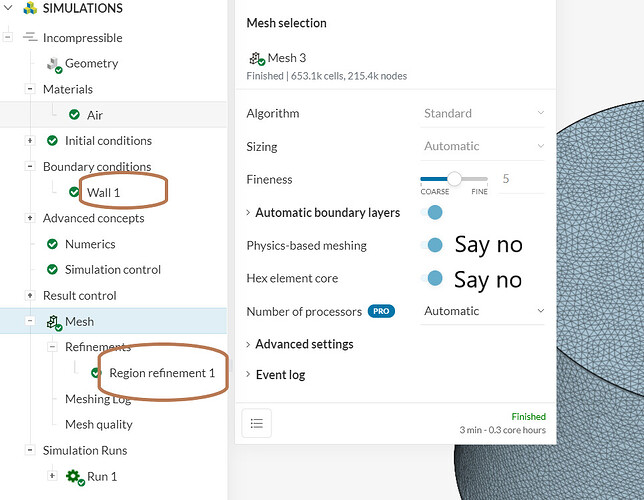Click the green check icon beside Air
This screenshot has height=500, width=644.
coord(75,115)
